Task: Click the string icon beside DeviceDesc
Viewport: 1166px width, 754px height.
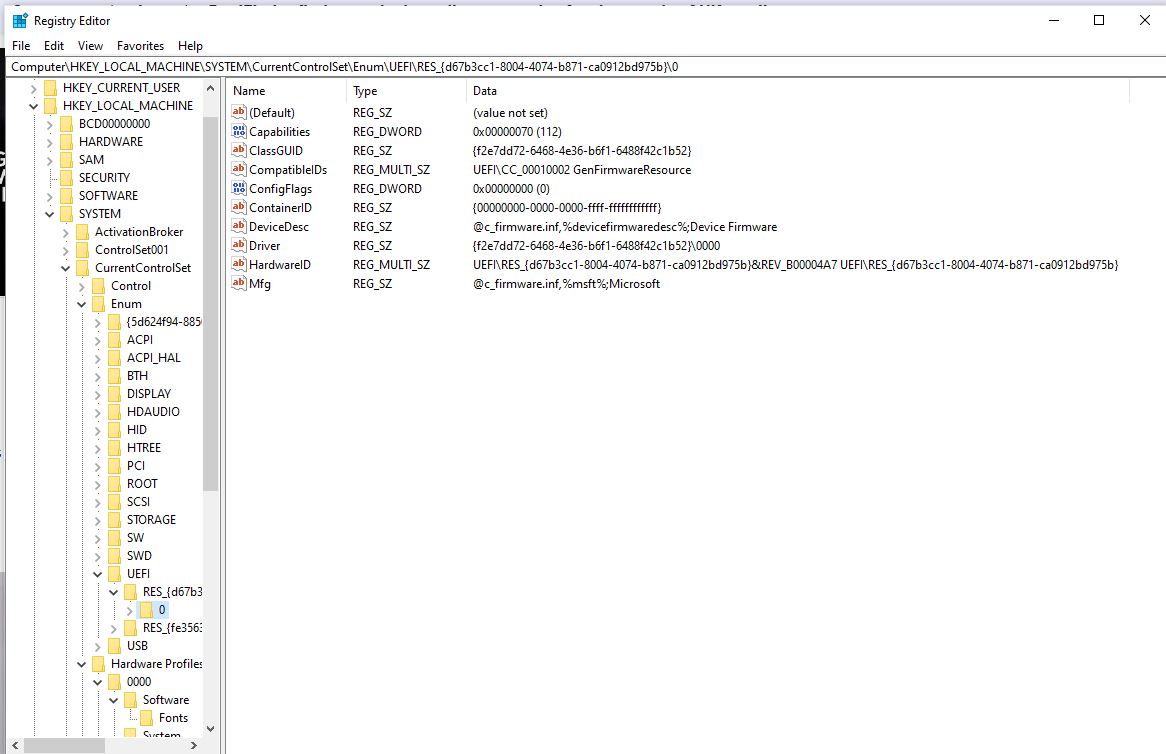Action: pyautogui.click(x=239, y=226)
